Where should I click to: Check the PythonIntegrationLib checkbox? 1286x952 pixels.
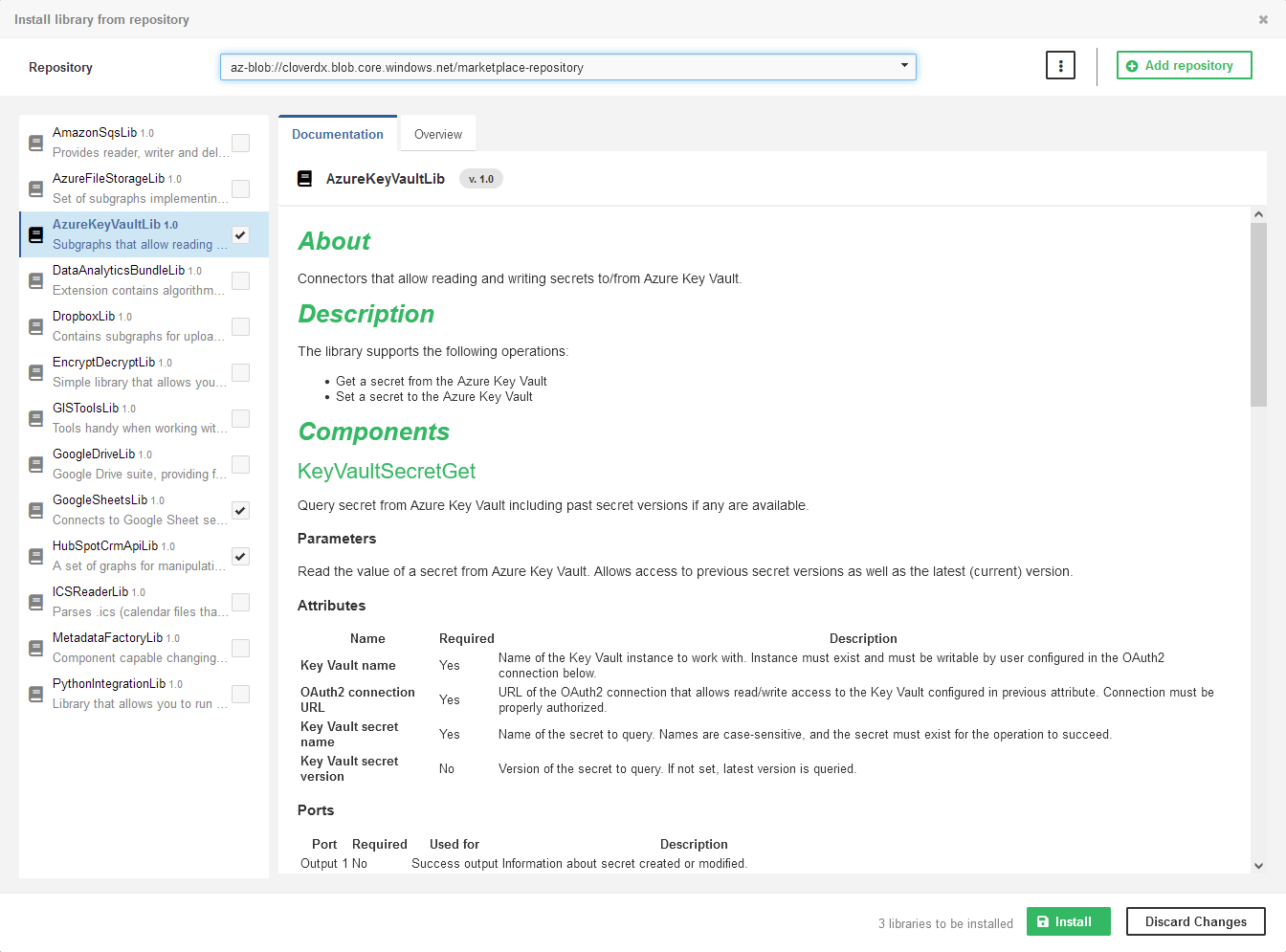point(241,694)
